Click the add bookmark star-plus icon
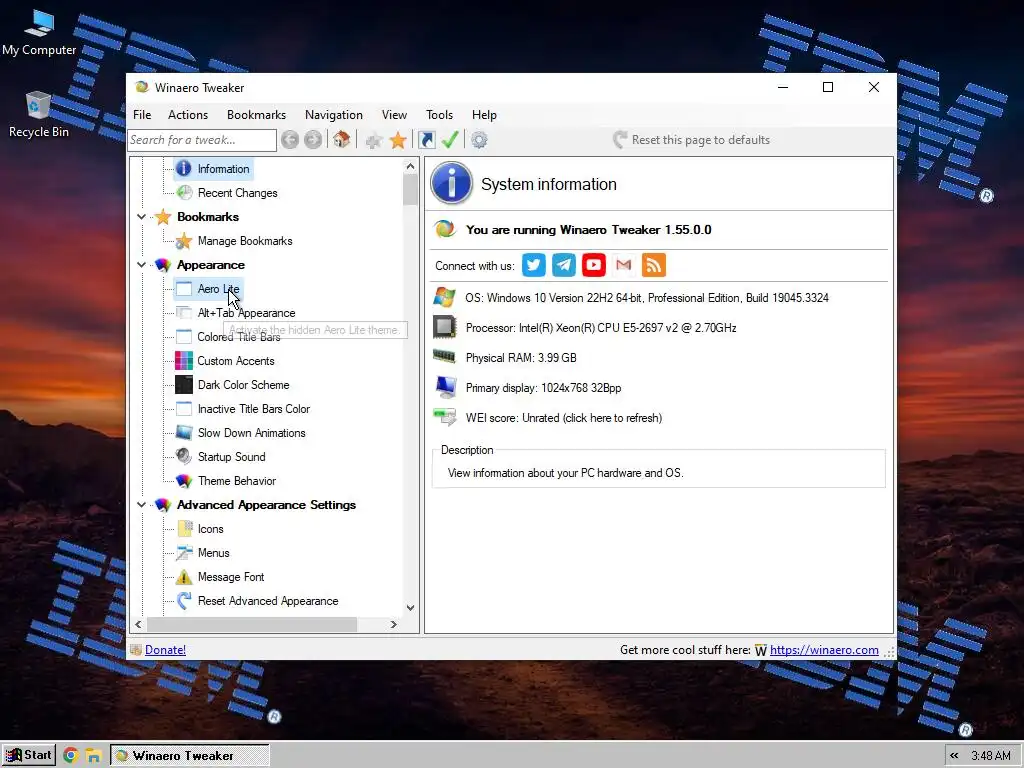Image resolution: width=1024 pixels, height=768 pixels. (x=374, y=140)
